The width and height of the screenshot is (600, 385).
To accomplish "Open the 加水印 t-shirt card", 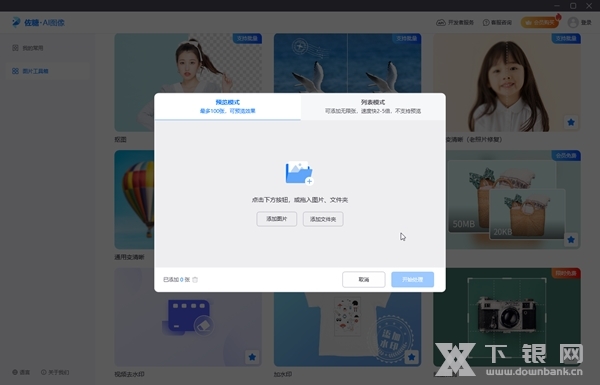I will tap(347, 329).
